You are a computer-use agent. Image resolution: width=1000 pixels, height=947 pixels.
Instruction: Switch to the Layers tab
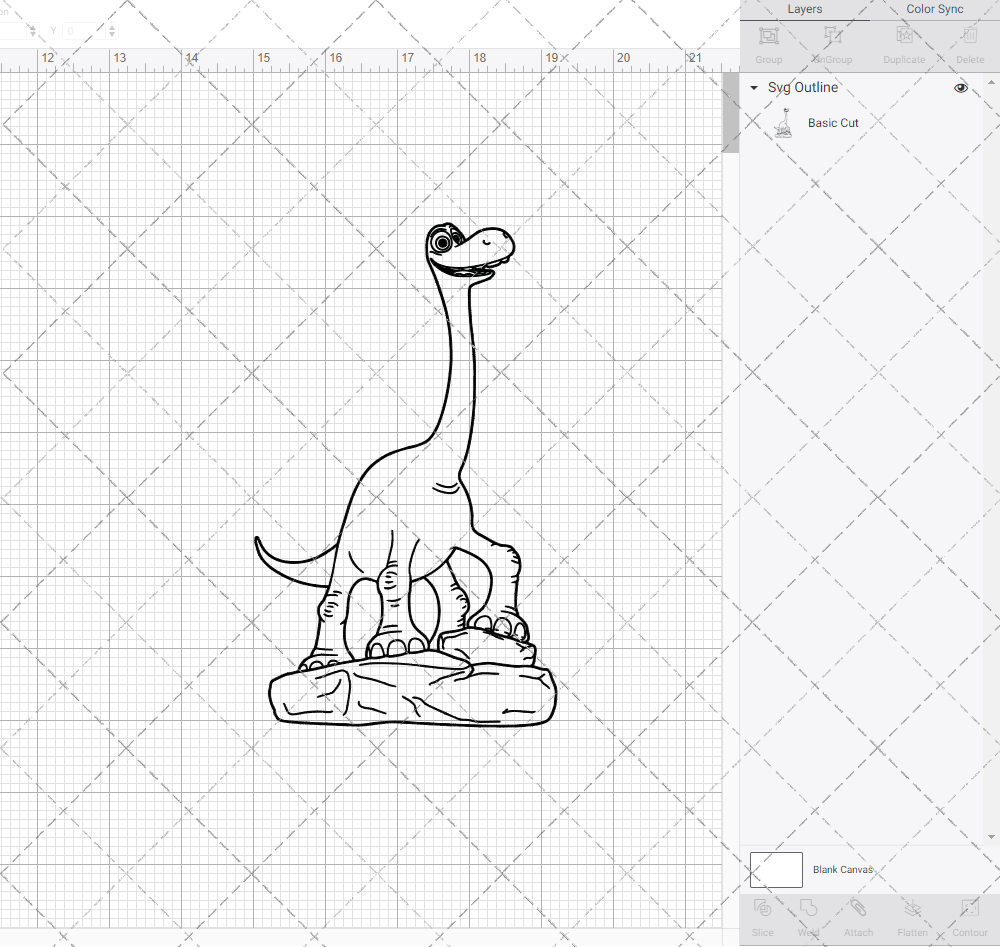pos(804,10)
